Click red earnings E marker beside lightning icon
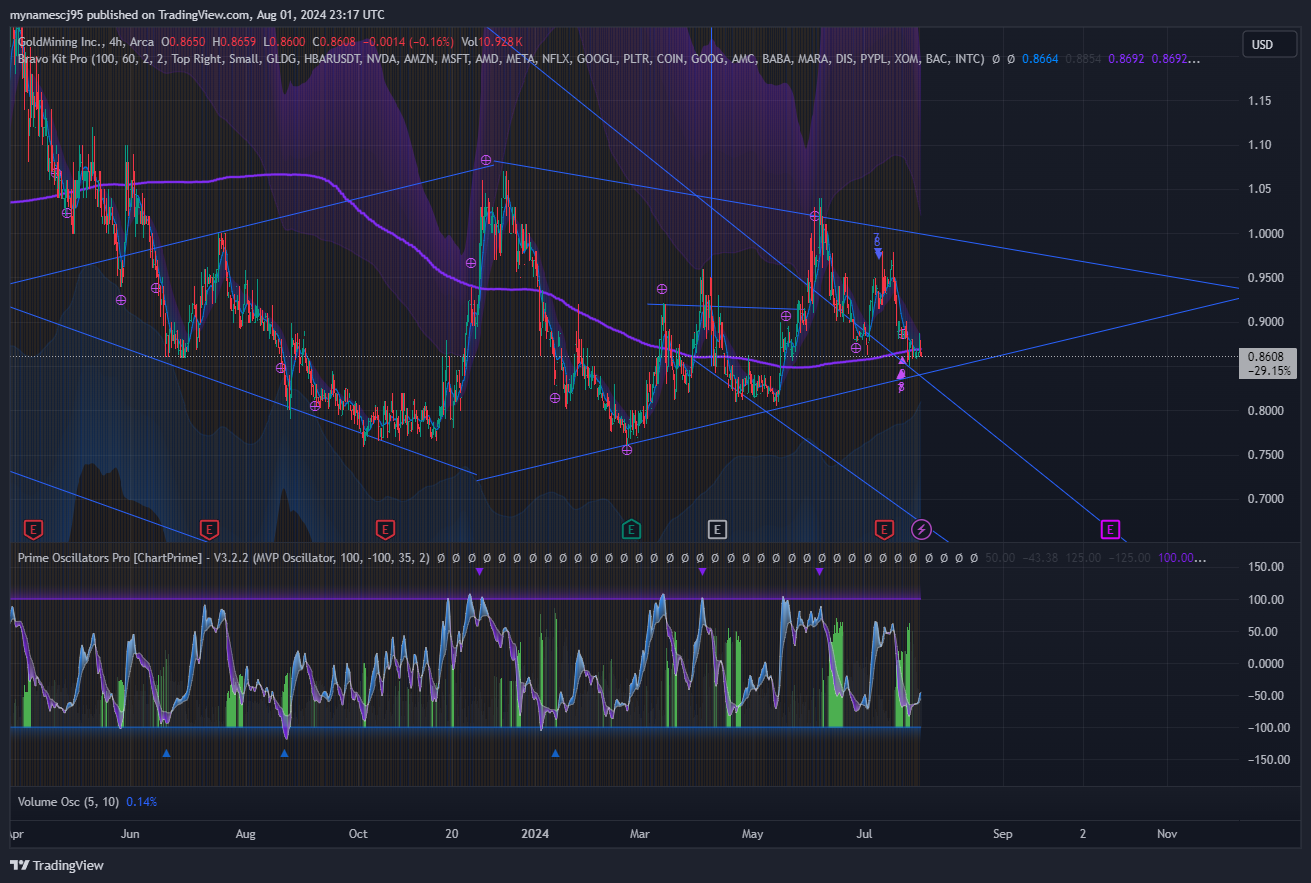 [884, 528]
